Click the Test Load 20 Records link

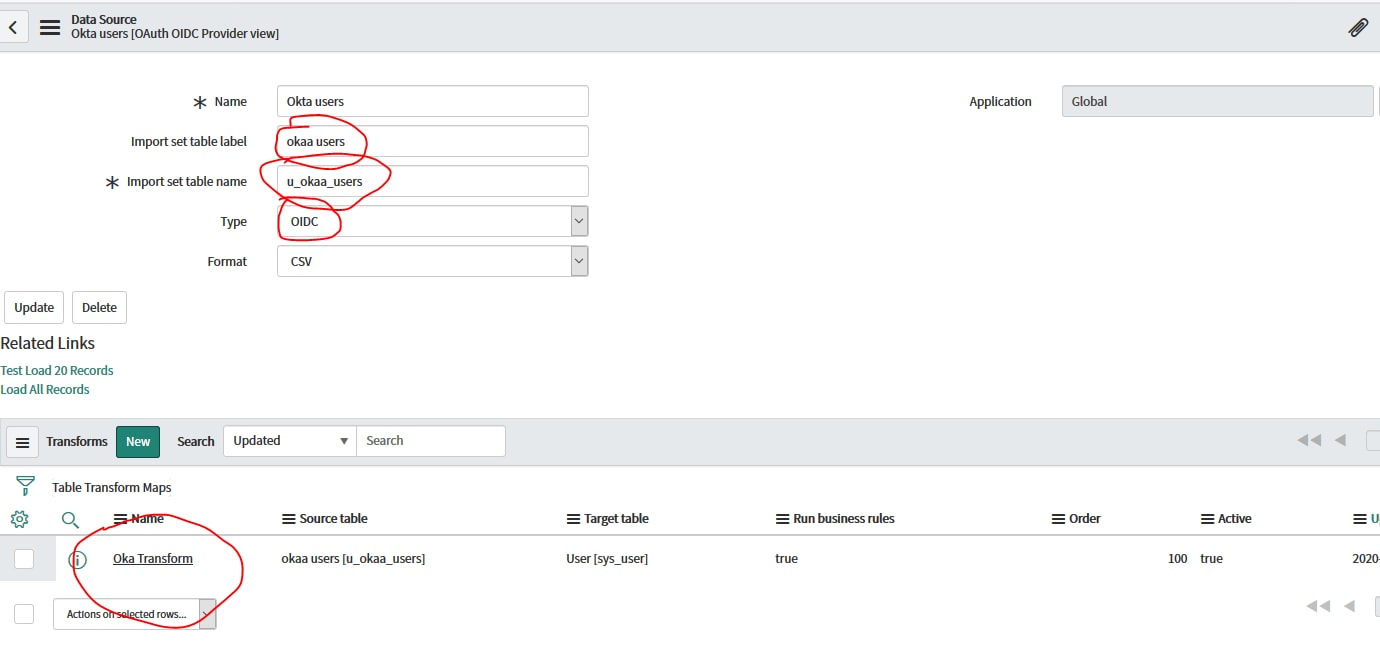pyautogui.click(x=57, y=369)
